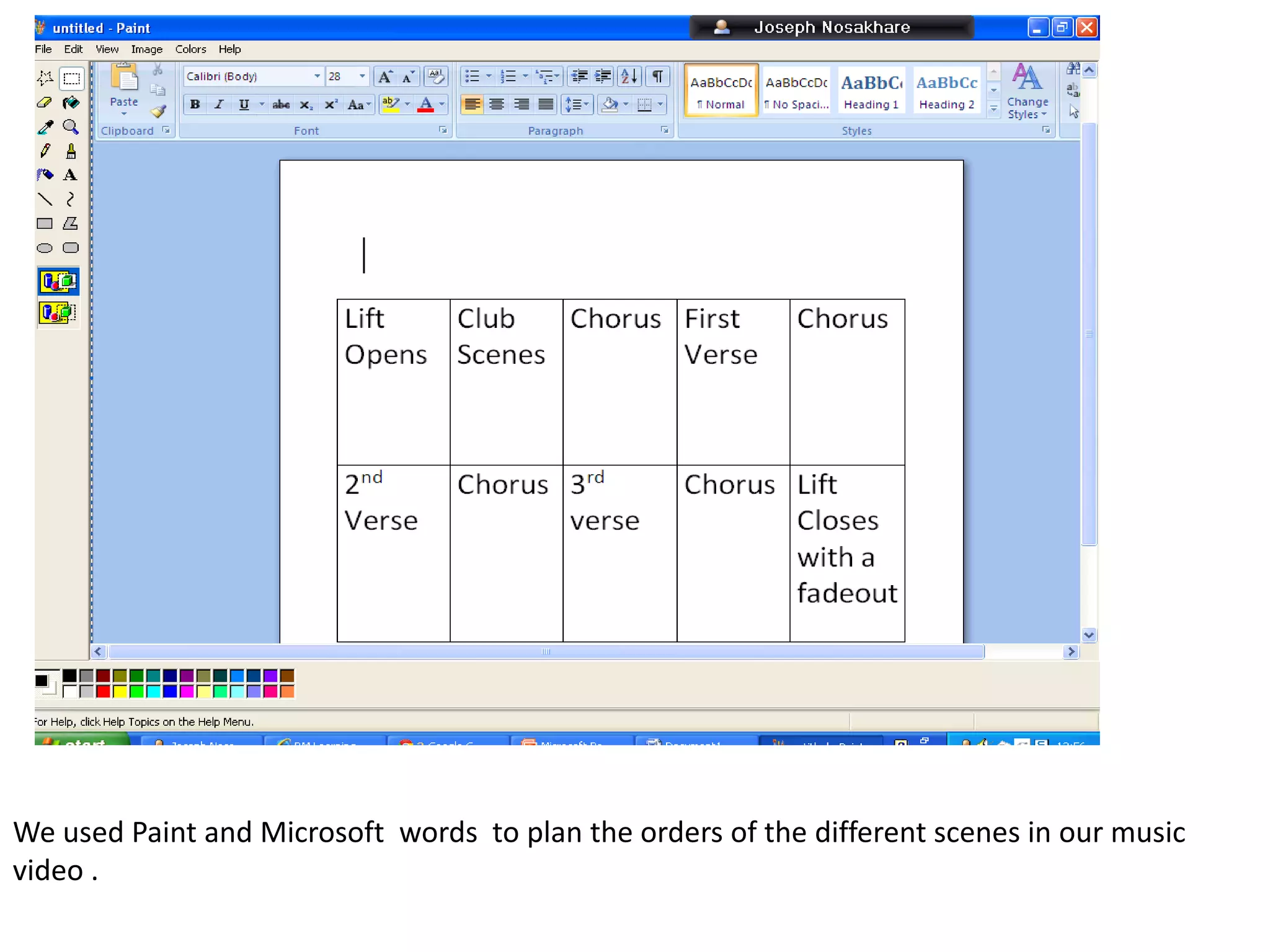1270x952 pixels.
Task: Open the Image menu
Action: pyautogui.click(x=147, y=49)
